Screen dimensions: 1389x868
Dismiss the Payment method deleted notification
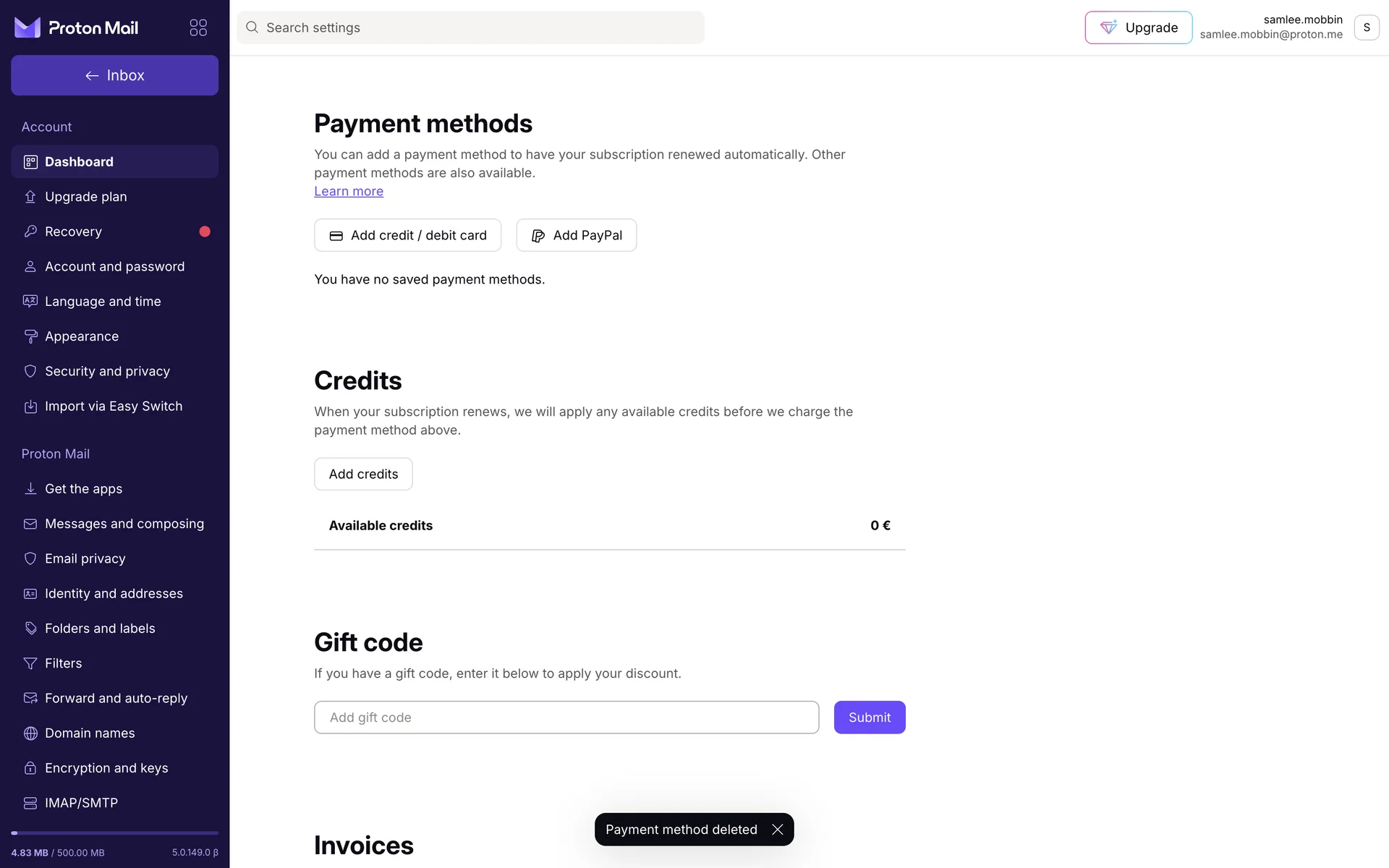(778, 830)
